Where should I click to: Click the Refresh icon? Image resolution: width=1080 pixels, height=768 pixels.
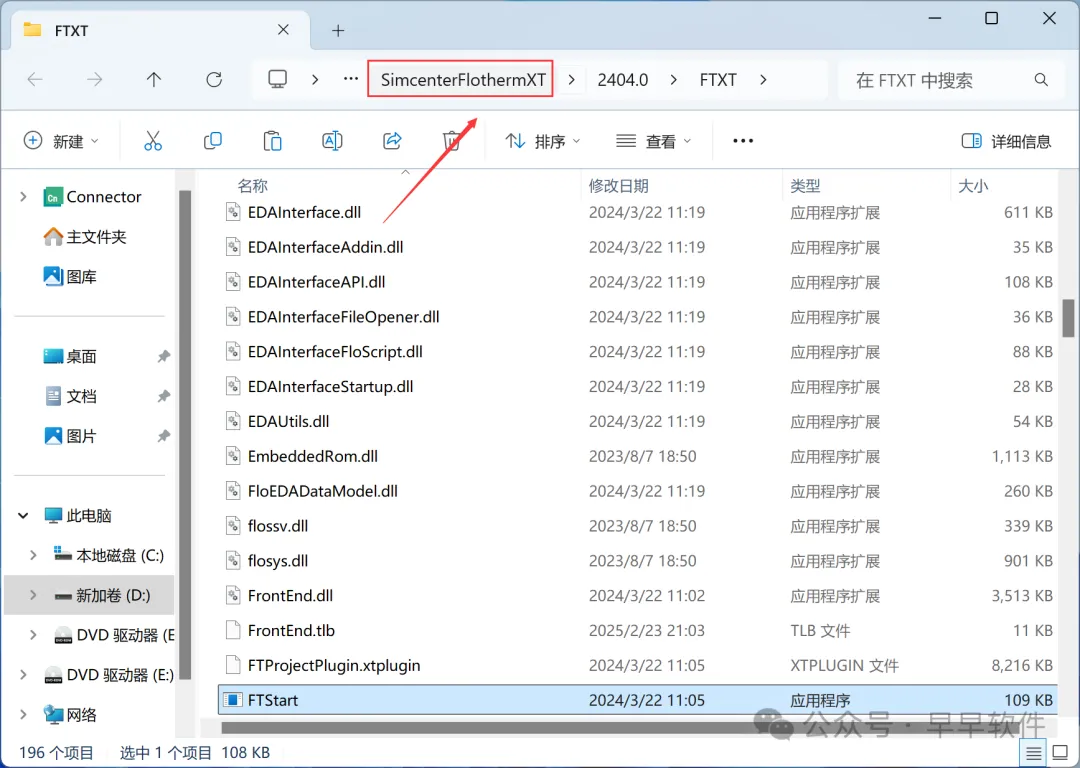[214, 80]
